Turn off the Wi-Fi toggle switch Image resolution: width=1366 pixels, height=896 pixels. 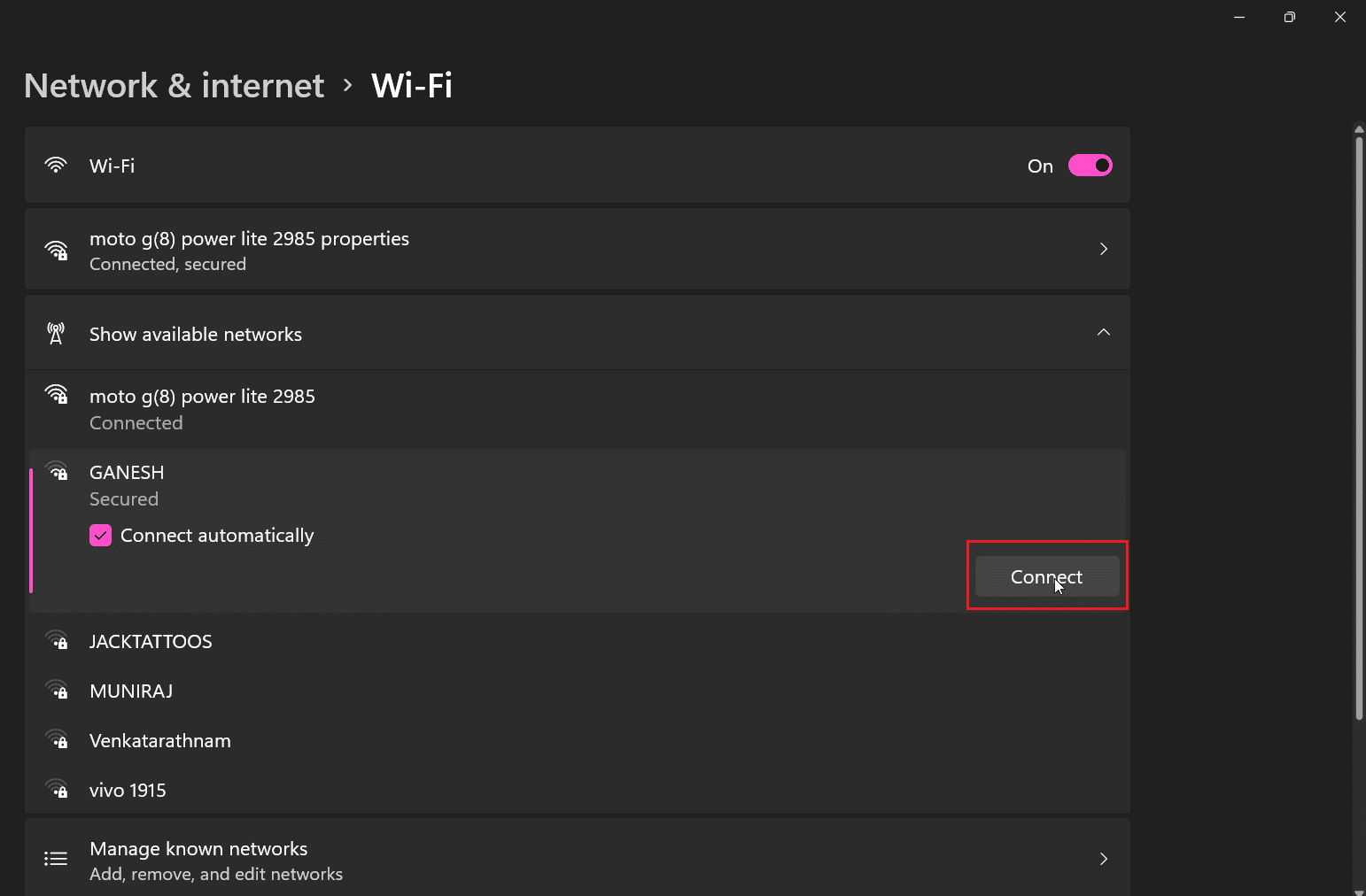click(1090, 166)
